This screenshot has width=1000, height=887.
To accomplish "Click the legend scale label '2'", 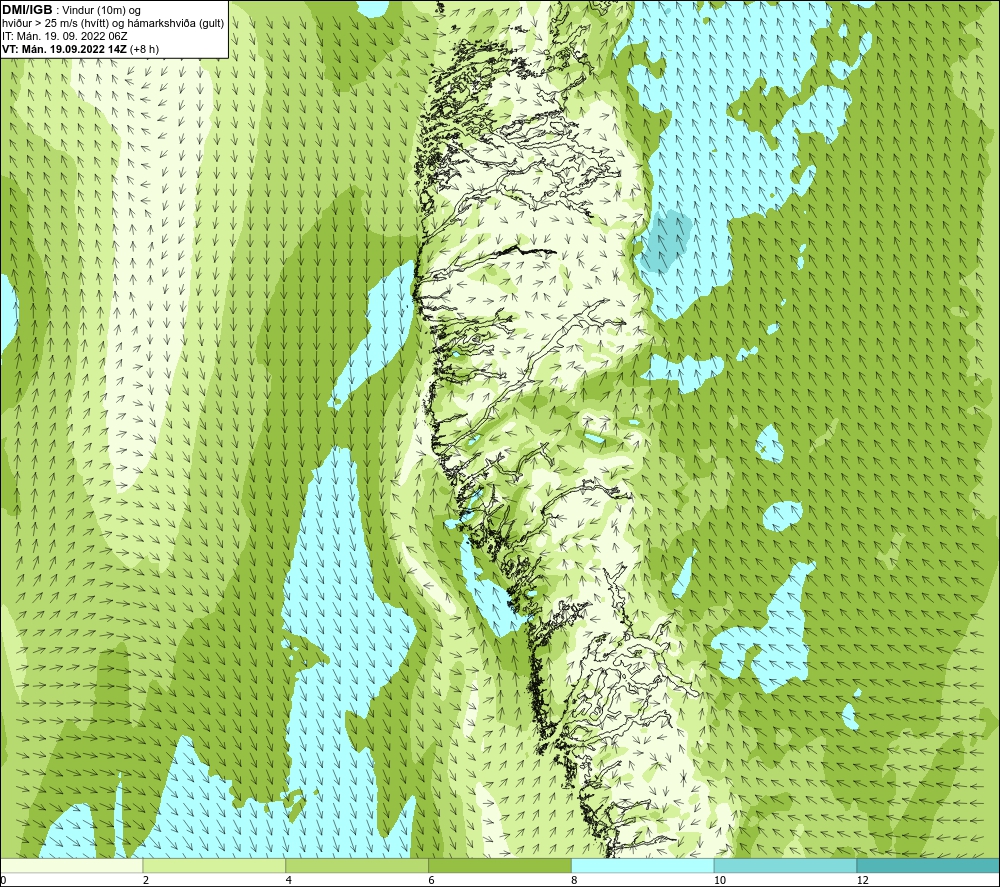I will (146, 880).
